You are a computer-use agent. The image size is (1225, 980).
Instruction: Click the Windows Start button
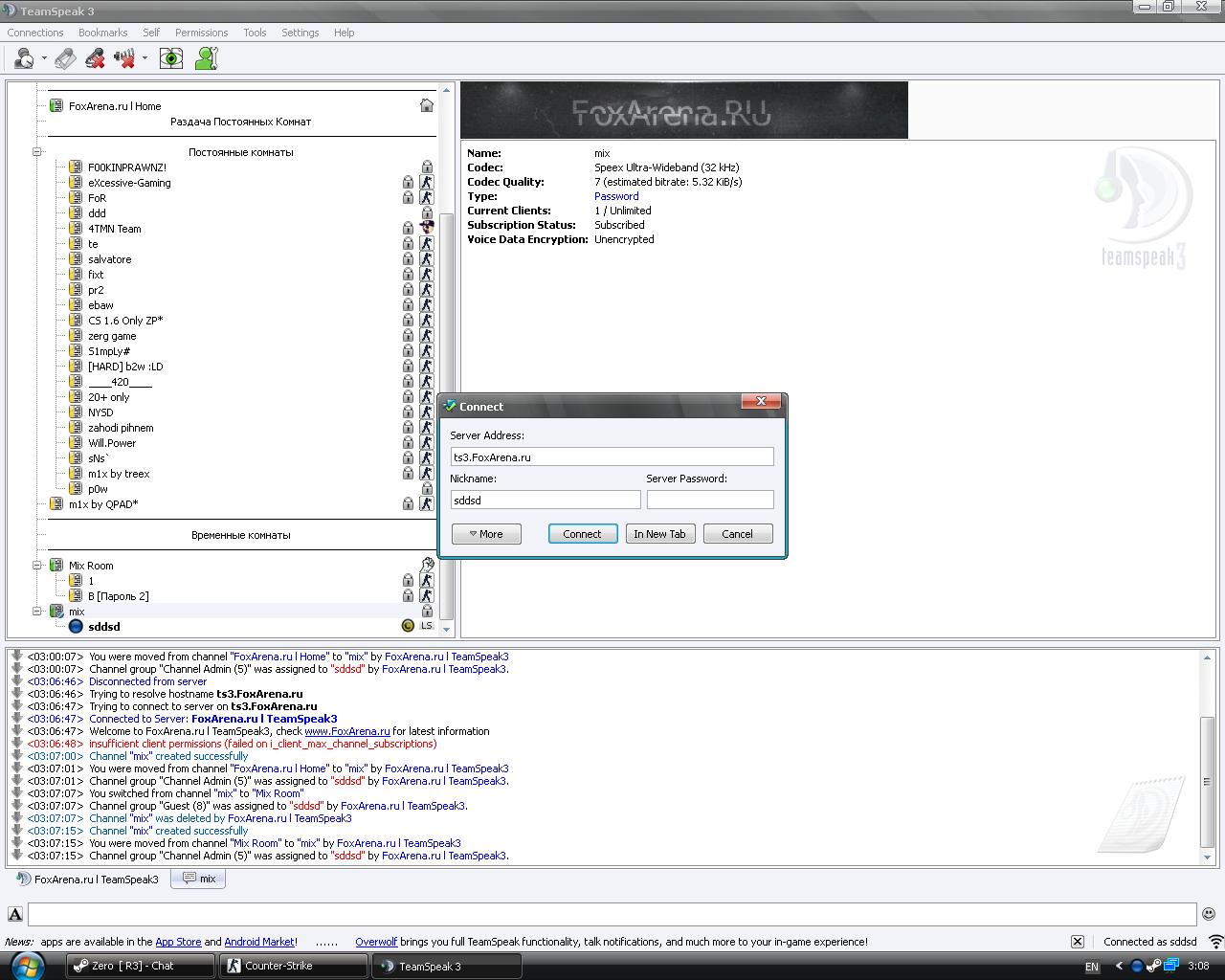[x=28, y=965]
